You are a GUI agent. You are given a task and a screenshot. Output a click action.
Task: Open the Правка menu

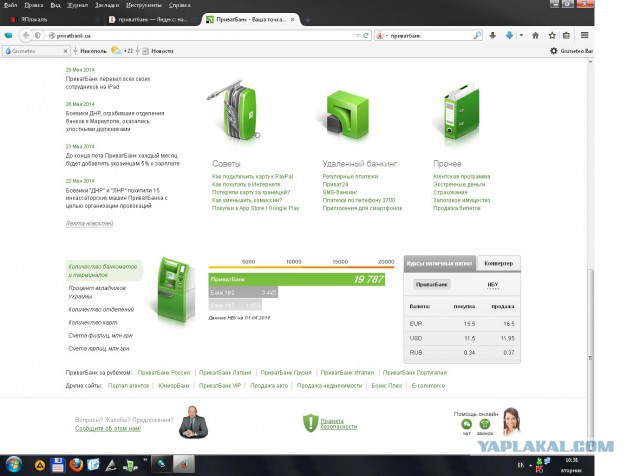[33, 5]
